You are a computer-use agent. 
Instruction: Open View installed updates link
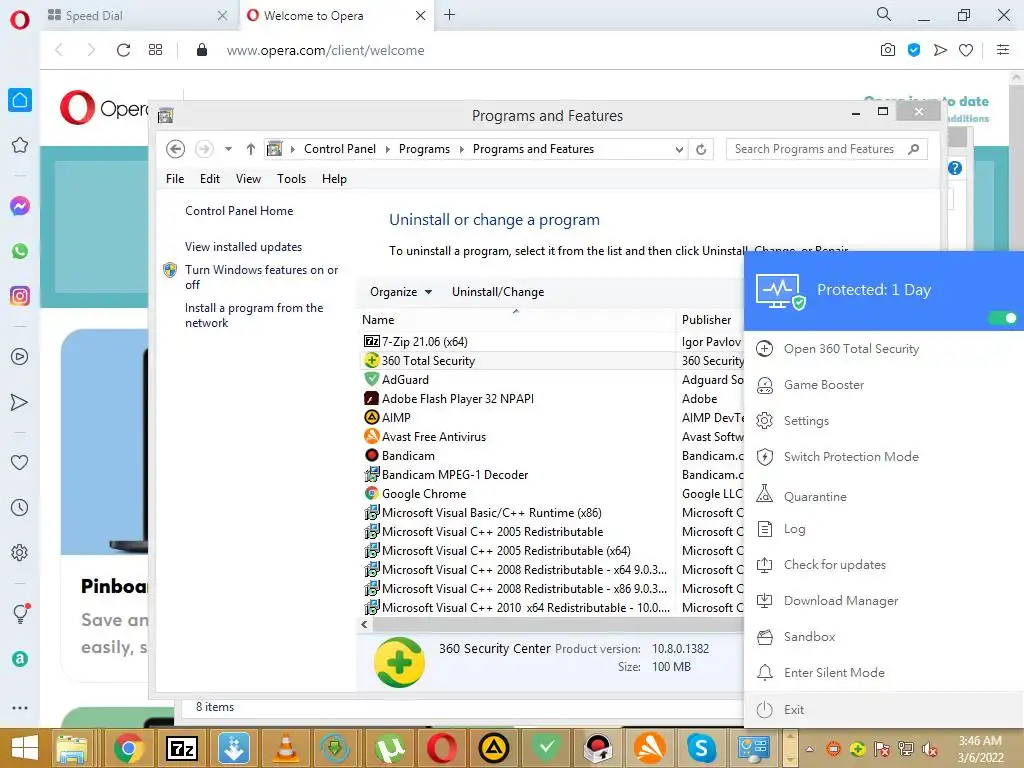click(243, 247)
